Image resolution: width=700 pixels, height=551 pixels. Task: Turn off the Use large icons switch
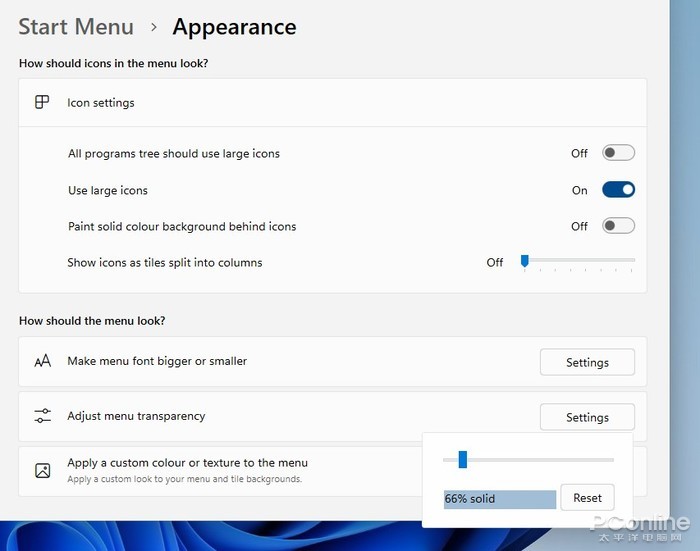(x=618, y=190)
